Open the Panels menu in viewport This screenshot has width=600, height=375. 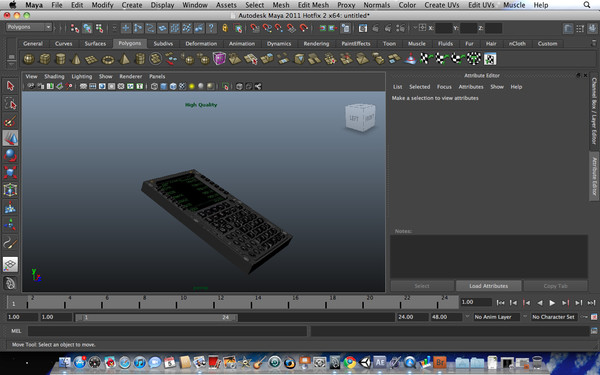pyautogui.click(x=157, y=76)
